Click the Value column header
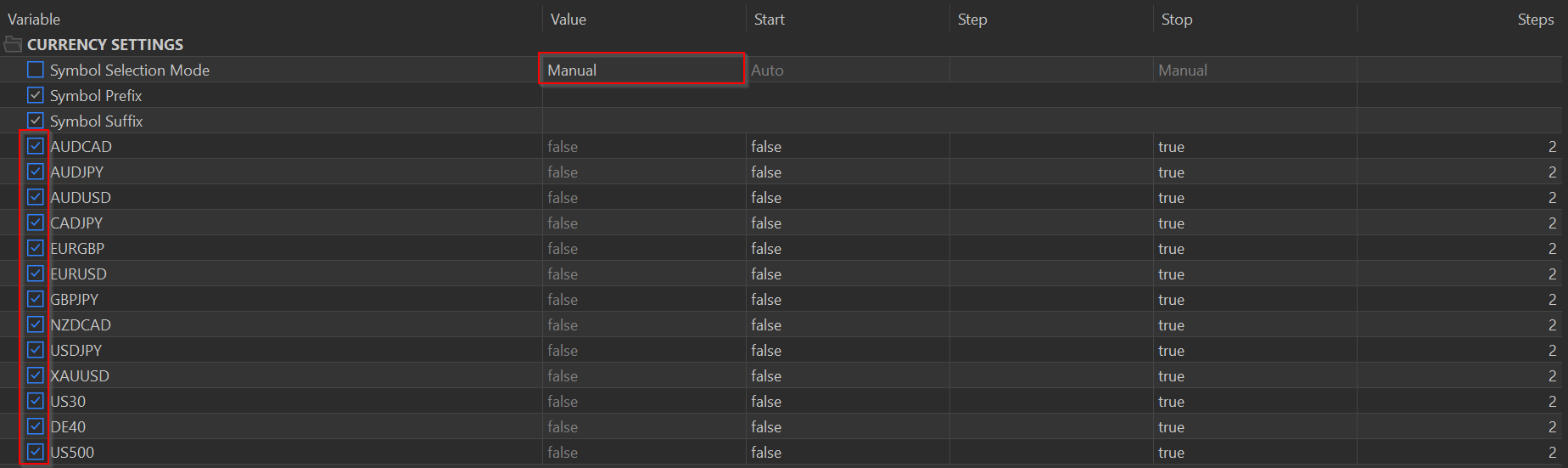Image resolution: width=1568 pixels, height=468 pixels. pos(568,19)
